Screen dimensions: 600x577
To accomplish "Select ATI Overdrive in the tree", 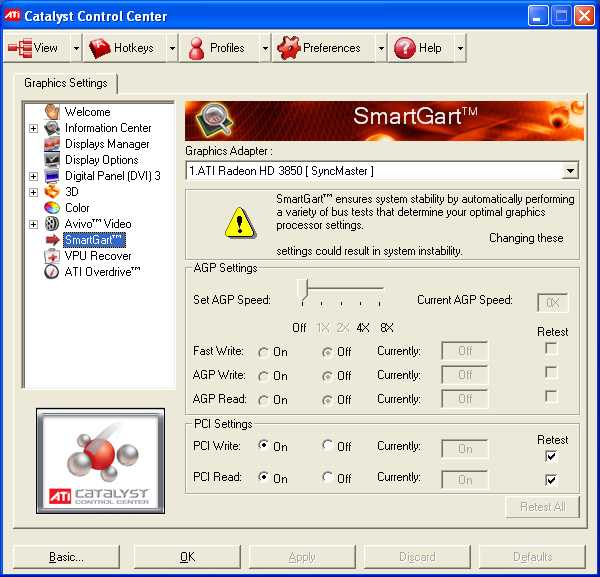I will pos(102,272).
